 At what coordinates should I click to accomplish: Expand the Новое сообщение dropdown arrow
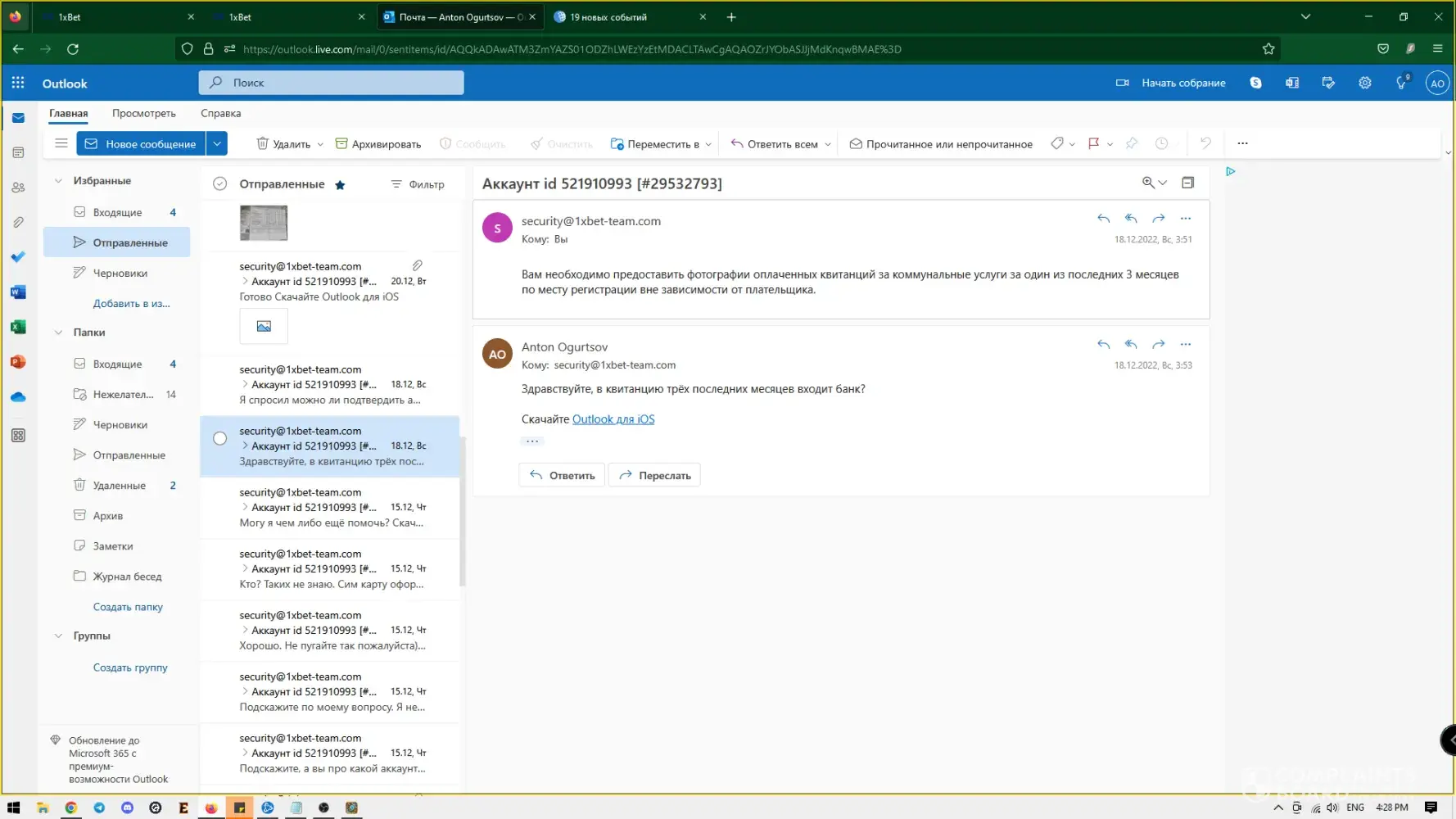point(217,143)
